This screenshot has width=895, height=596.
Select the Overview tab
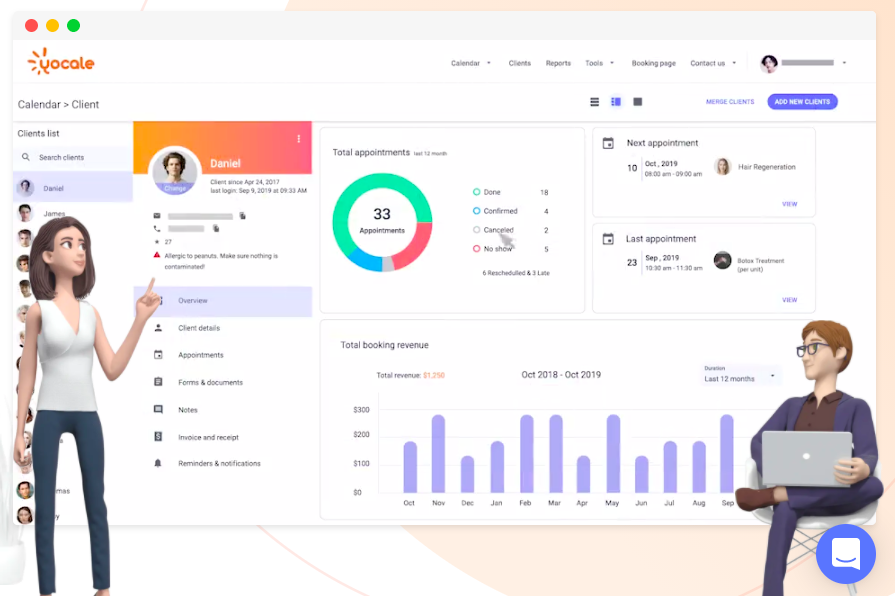(223, 301)
